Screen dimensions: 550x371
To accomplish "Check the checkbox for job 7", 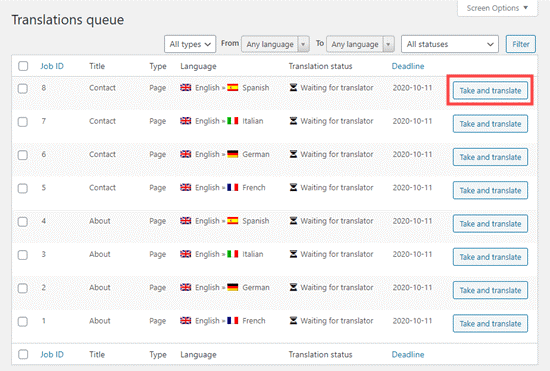I will click(x=23, y=122).
